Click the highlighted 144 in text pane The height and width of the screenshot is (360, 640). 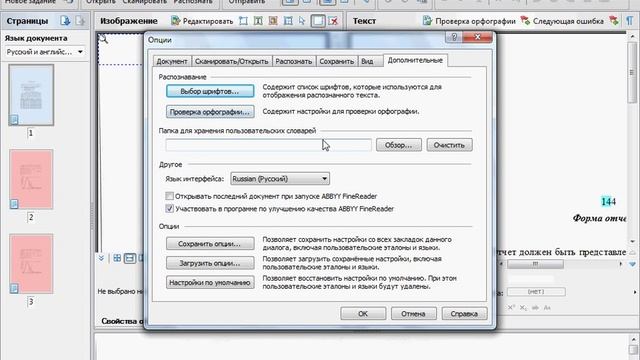tap(608, 201)
